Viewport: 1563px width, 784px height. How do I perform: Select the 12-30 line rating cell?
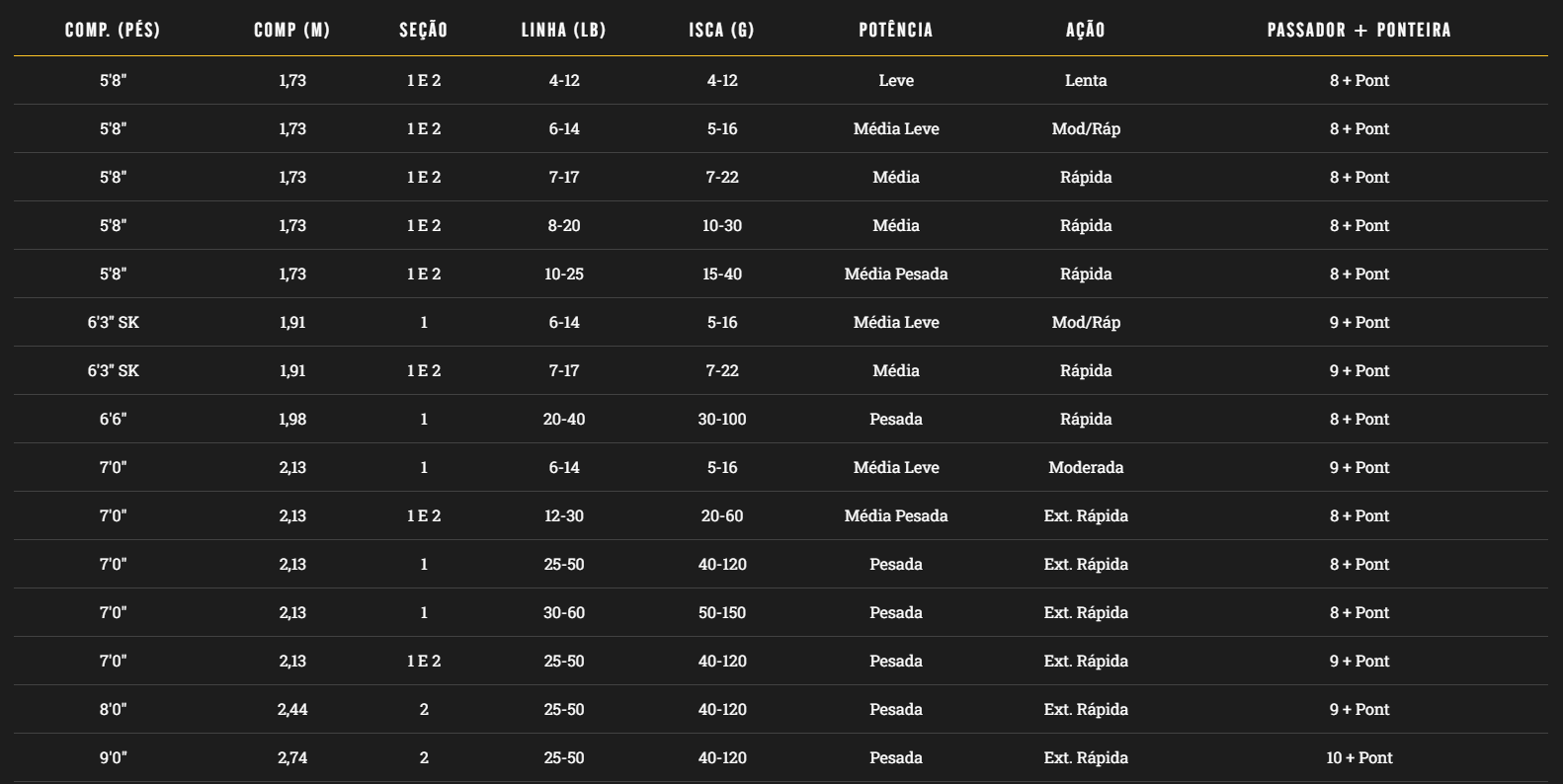coord(564,515)
